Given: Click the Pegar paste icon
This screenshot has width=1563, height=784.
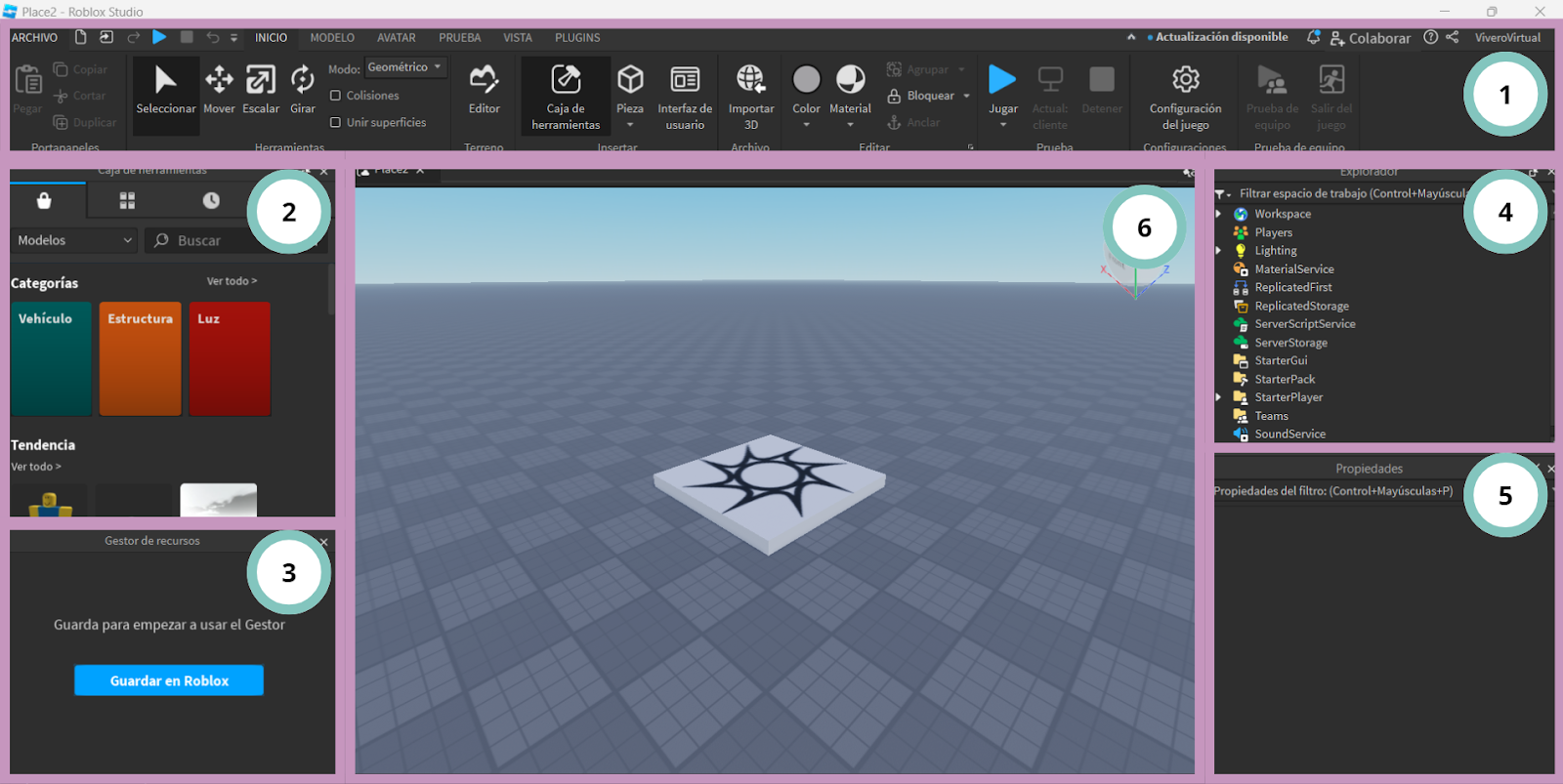Looking at the screenshot, I should pyautogui.click(x=28, y=80).
